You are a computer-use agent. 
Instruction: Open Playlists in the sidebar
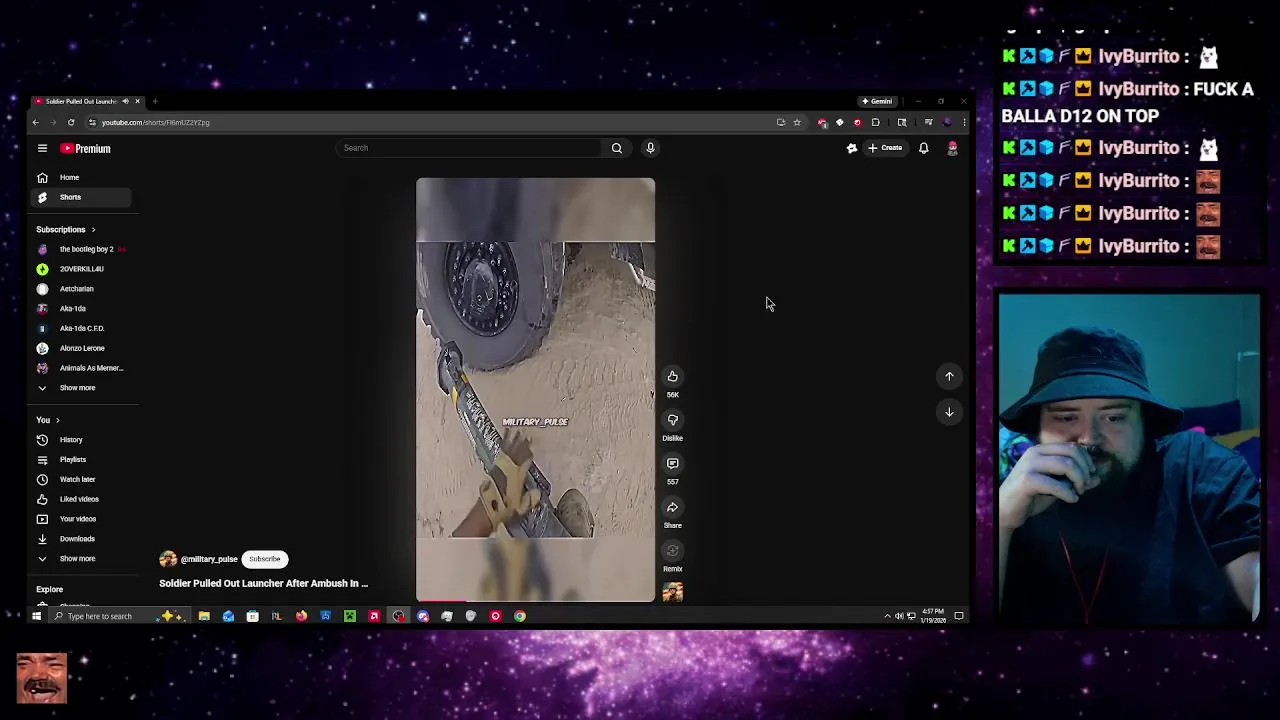coord(80,460)
